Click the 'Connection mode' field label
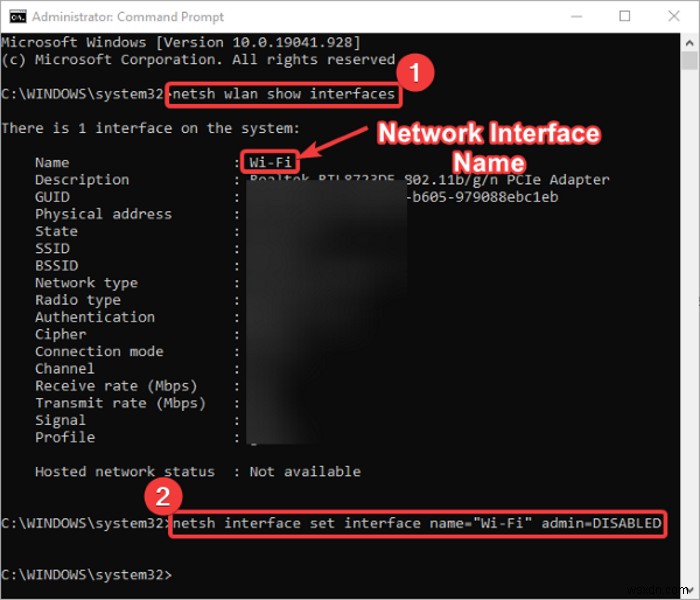700x600 pixels. pos(99,351)
